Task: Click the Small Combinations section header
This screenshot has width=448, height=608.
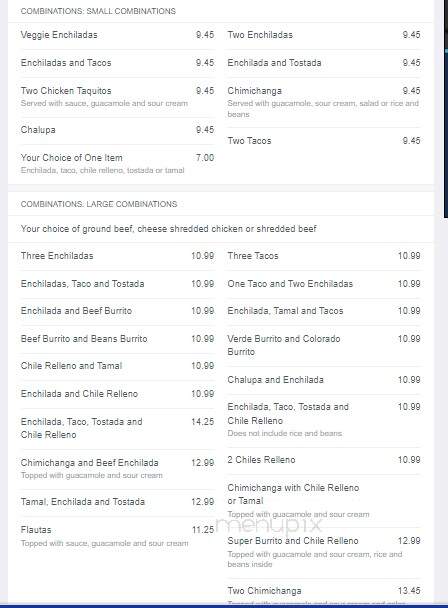Action: coord(98,11)
